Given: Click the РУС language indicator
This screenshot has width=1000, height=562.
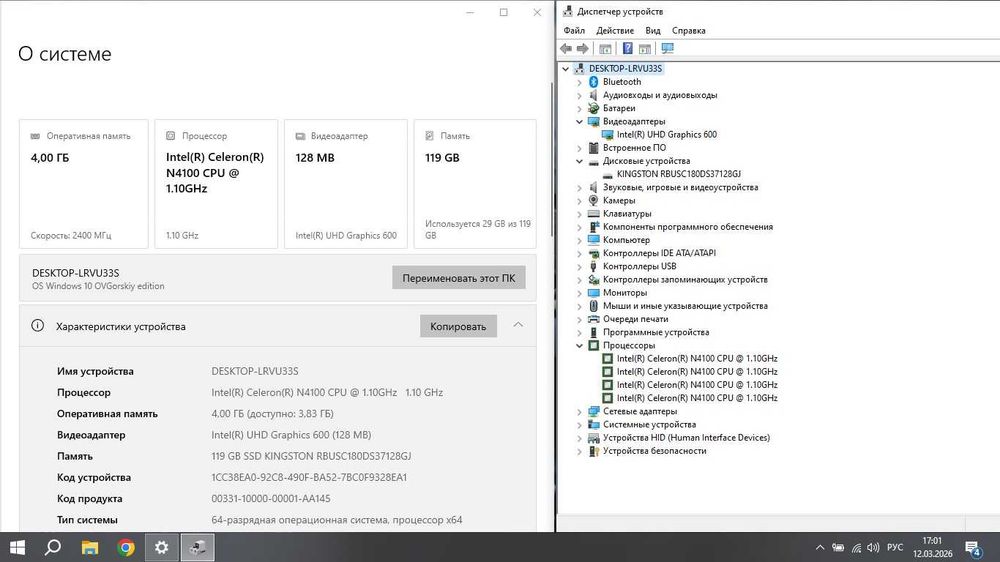Looking at the screenshot, I should [895, 547].
